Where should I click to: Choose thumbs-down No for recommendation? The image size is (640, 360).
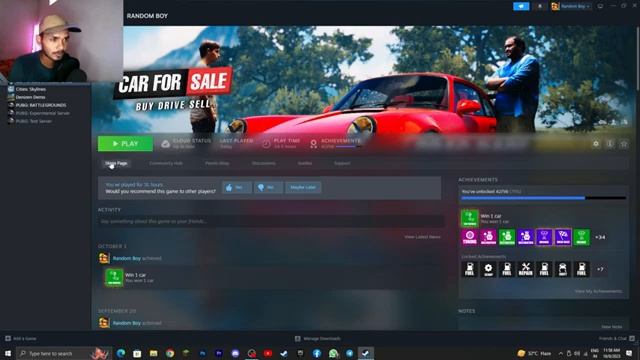click(268, 187)
